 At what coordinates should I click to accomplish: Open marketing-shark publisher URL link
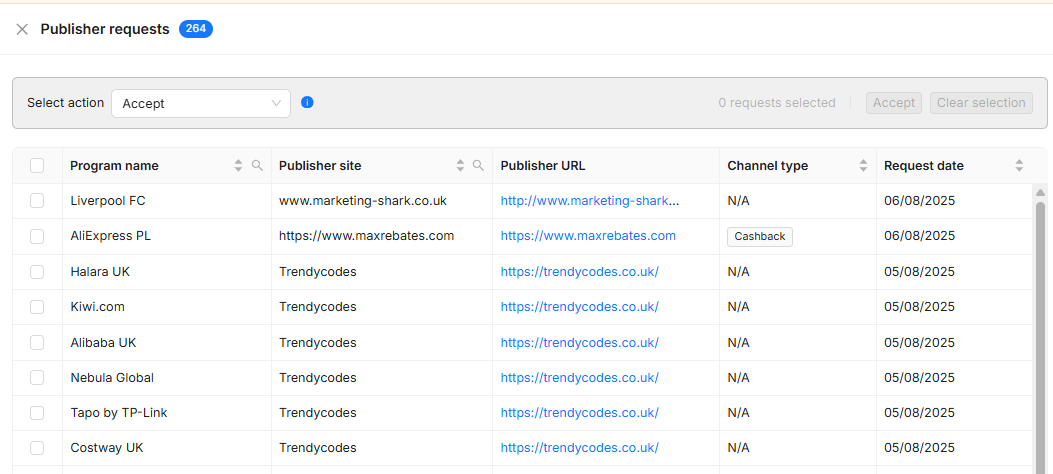point(589,201)
